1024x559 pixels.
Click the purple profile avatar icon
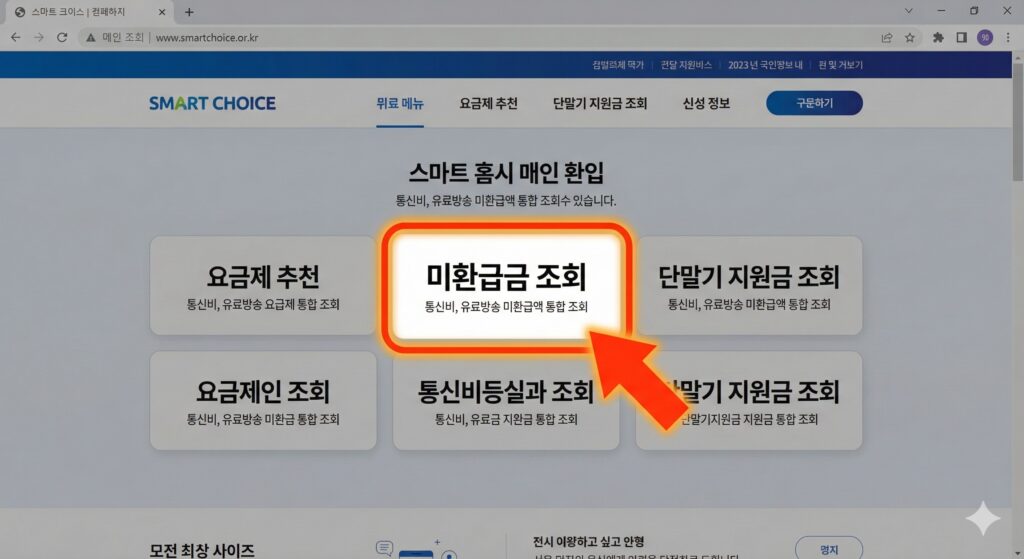tap(984, 37)
